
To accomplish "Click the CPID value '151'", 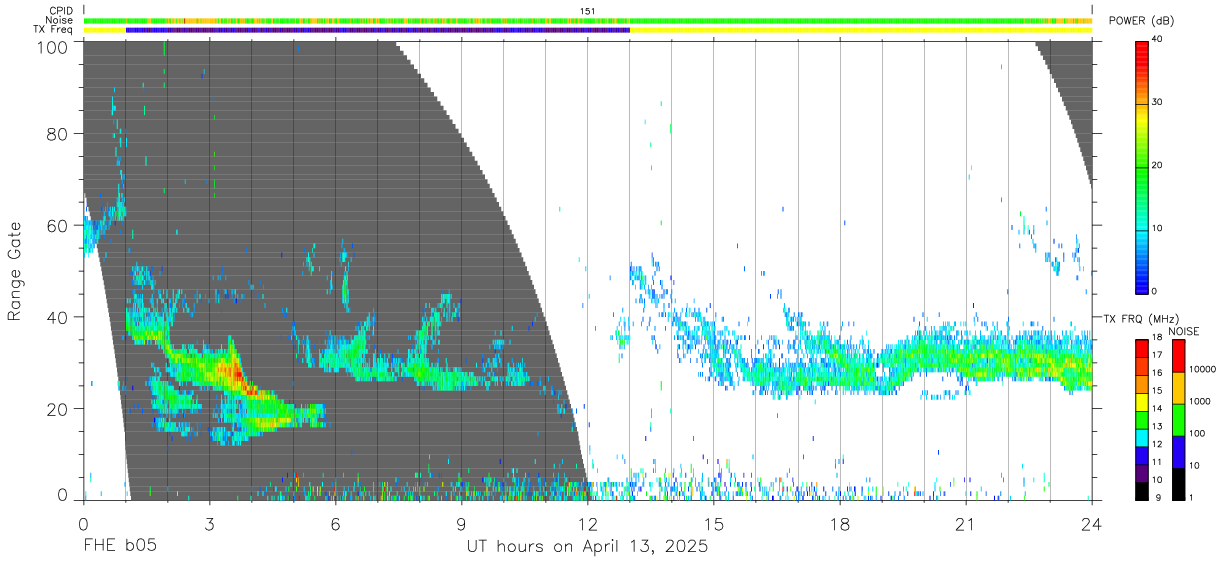I will click(587, 11).
